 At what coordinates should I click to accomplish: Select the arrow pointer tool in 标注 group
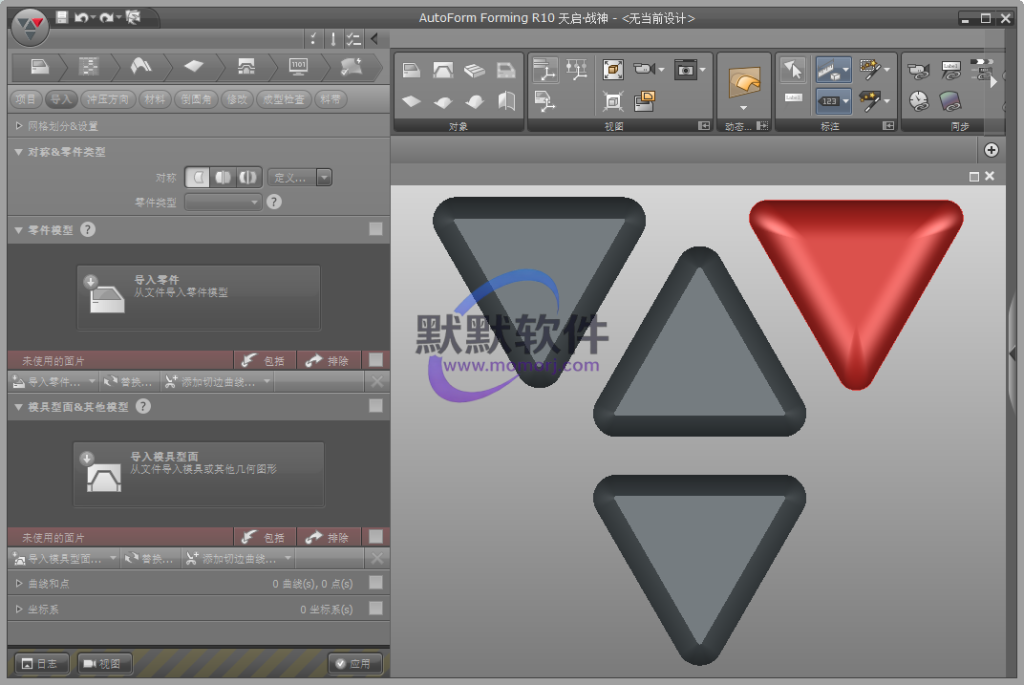tap(792, 69)
